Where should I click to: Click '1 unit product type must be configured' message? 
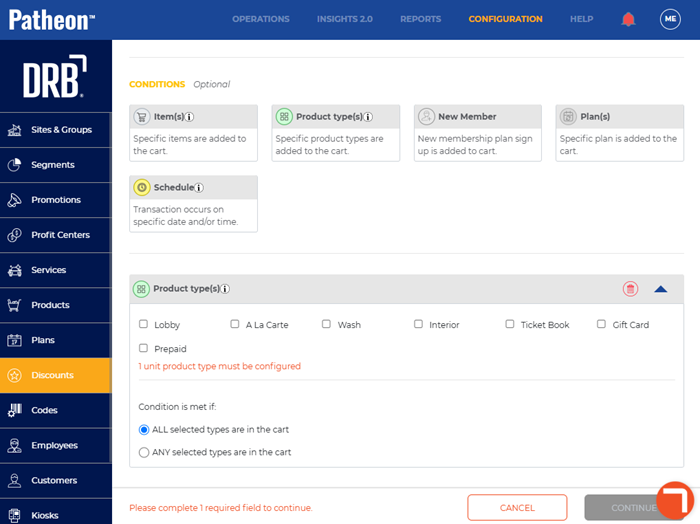[x=219, y=366]
